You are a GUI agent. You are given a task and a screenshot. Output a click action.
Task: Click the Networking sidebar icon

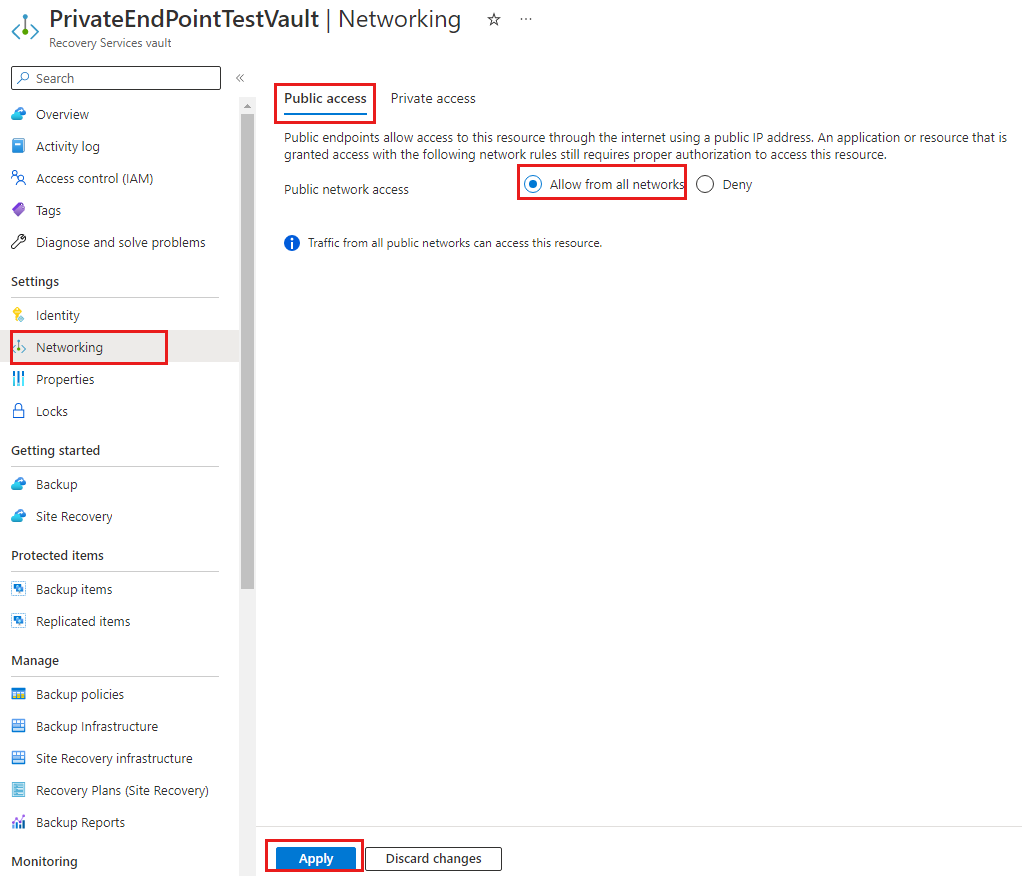[x=19, y=347]
